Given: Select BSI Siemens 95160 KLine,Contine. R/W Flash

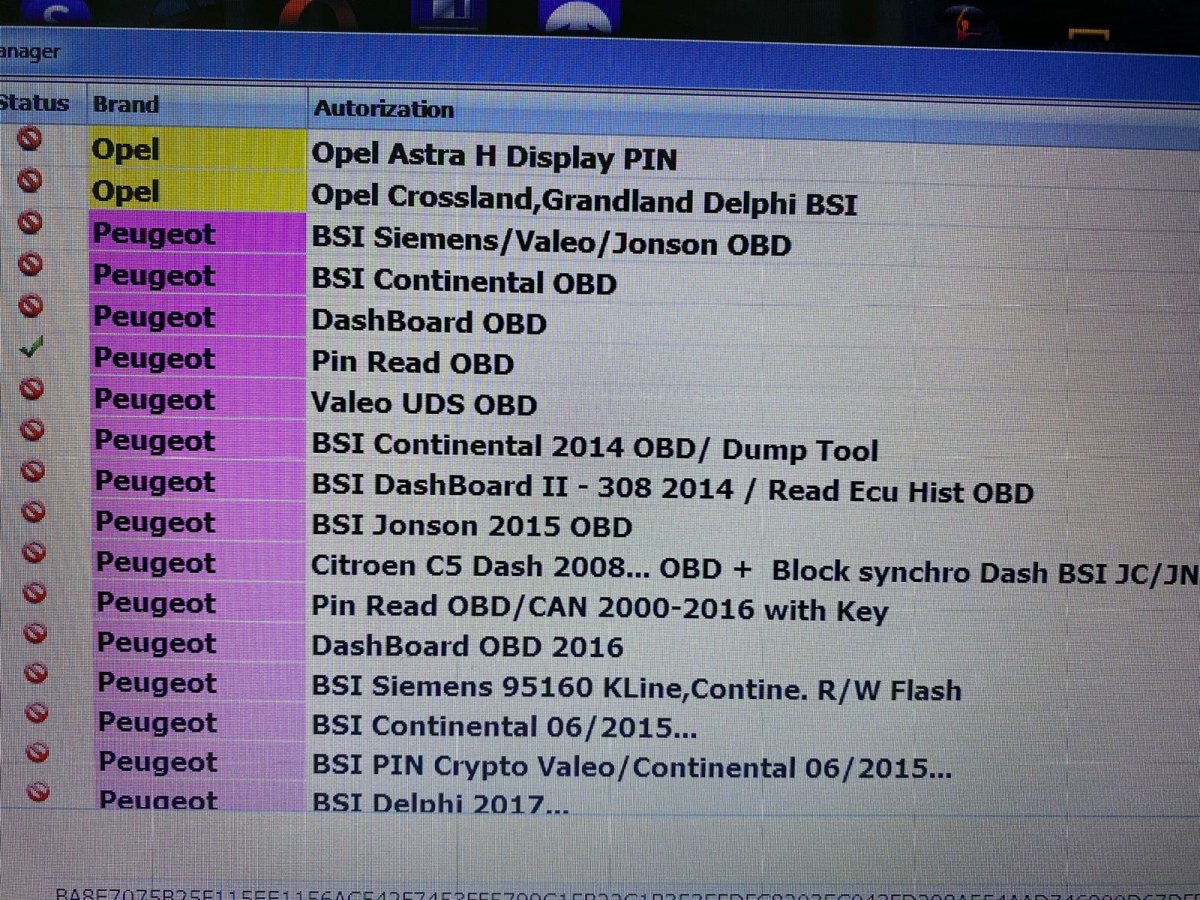Looking at the screenshot, I should tap(636, 688).
